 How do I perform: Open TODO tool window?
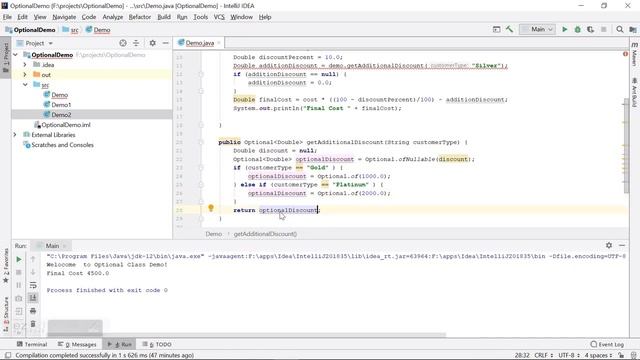(x=157, y=344)
